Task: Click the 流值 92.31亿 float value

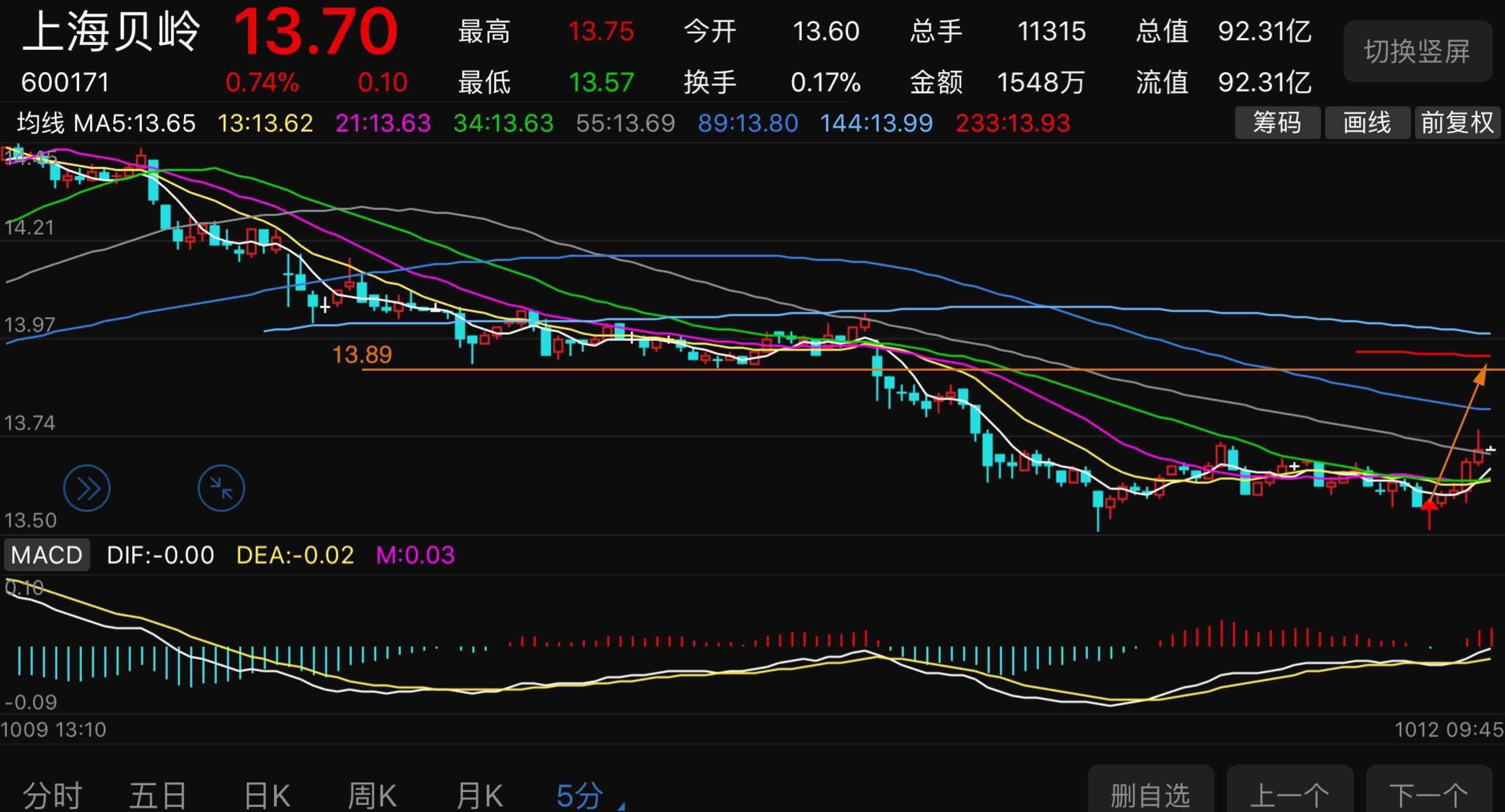Action: [1265, 82]
